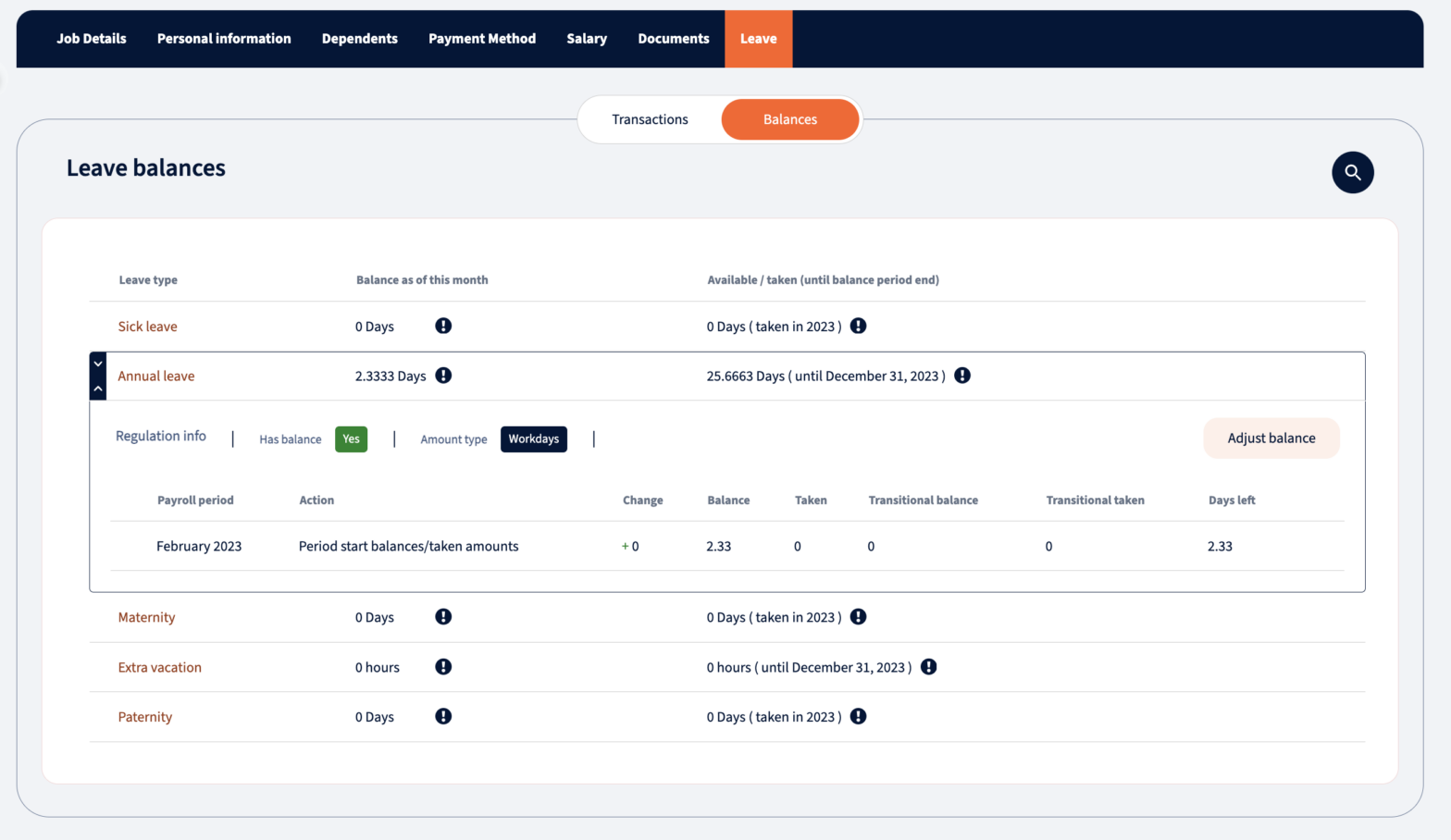
Task: Open the Salary tab
Action: pos(587,39)
